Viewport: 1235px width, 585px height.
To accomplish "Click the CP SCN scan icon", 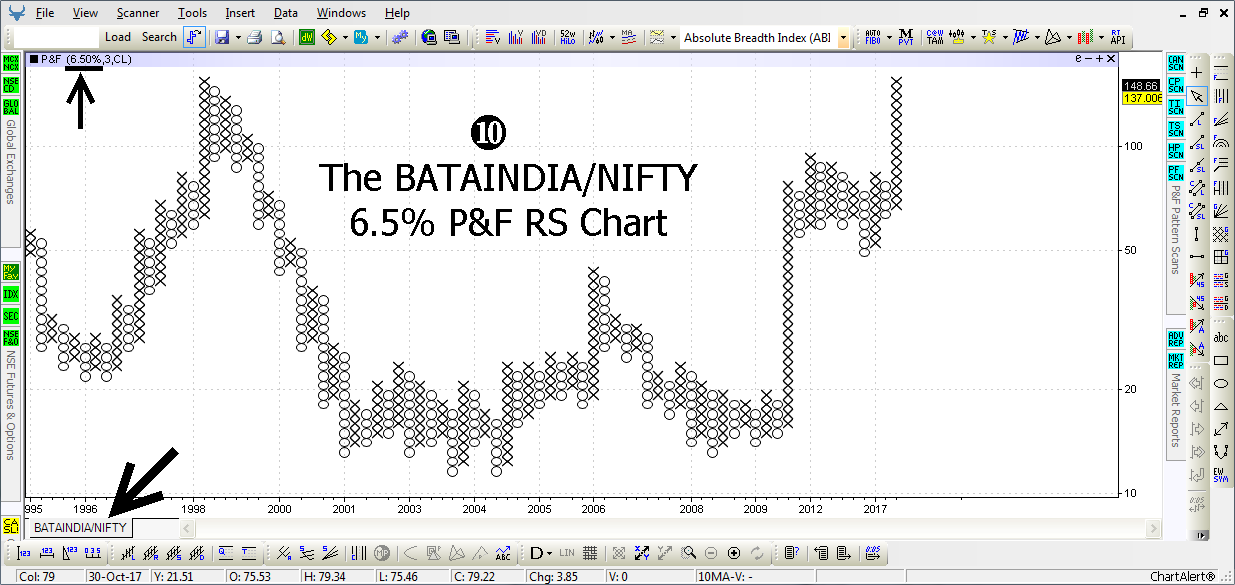I will pos(1175,85).
